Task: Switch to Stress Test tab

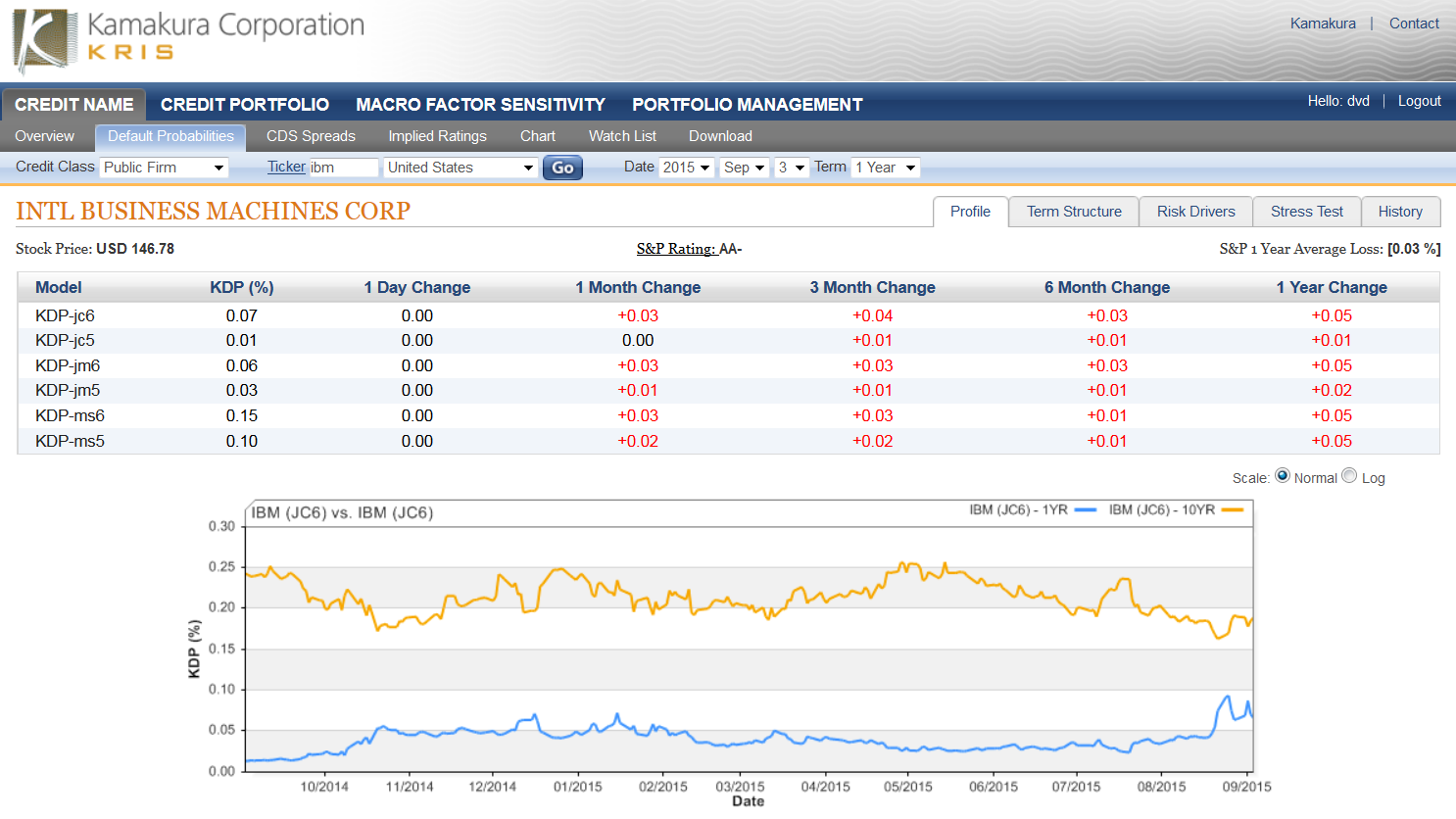Action: [x=1307, y=212]
